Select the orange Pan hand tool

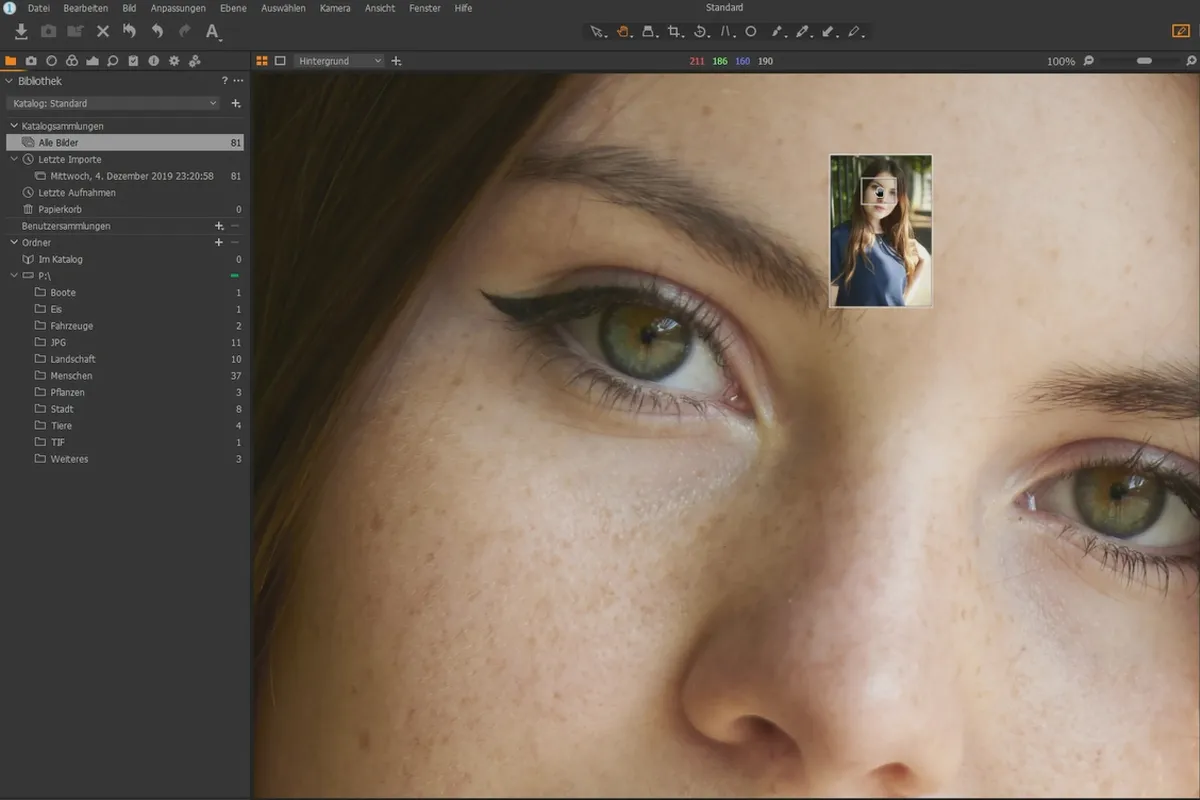tap(623, 32)
